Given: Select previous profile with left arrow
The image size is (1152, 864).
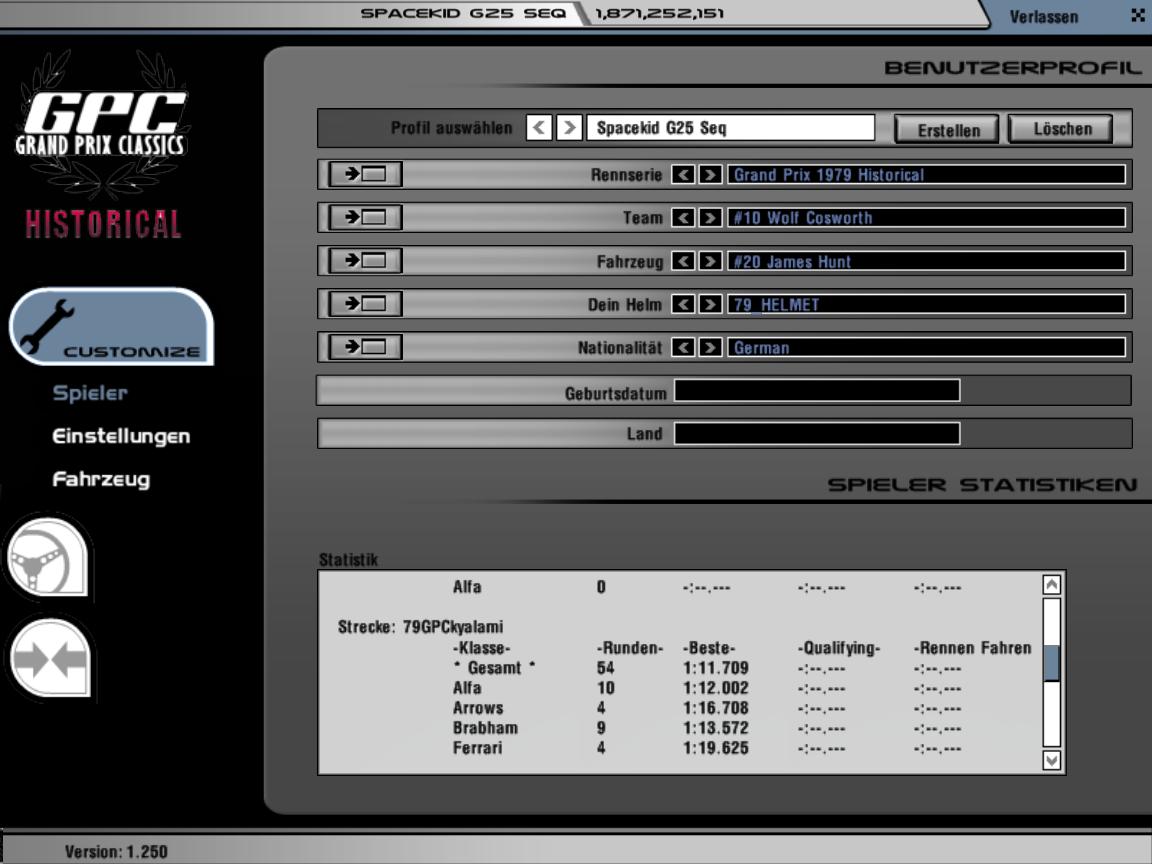Looking at the screenshot, I should tap(539, 128).
